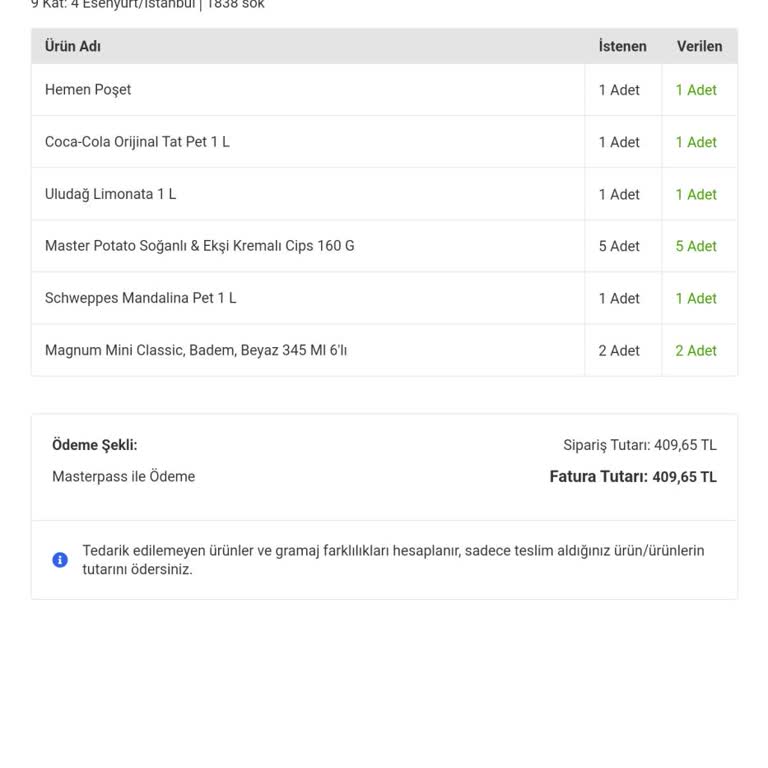Click the İstenen column header
Image resolution: width=768 pixels, height=768 pixels.
click(x=623, y=46)
